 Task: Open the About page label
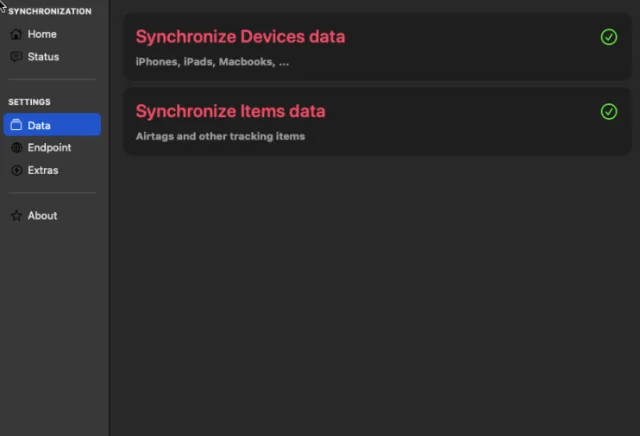[42, 216]
